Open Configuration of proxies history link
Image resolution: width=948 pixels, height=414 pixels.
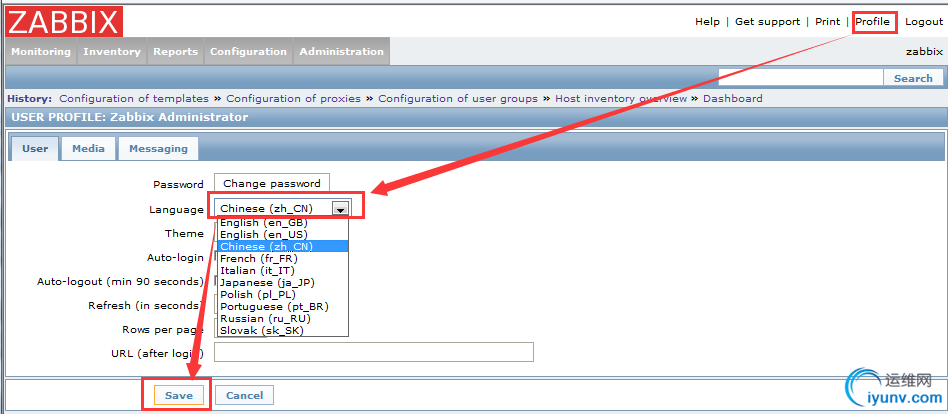pos(293,99)
